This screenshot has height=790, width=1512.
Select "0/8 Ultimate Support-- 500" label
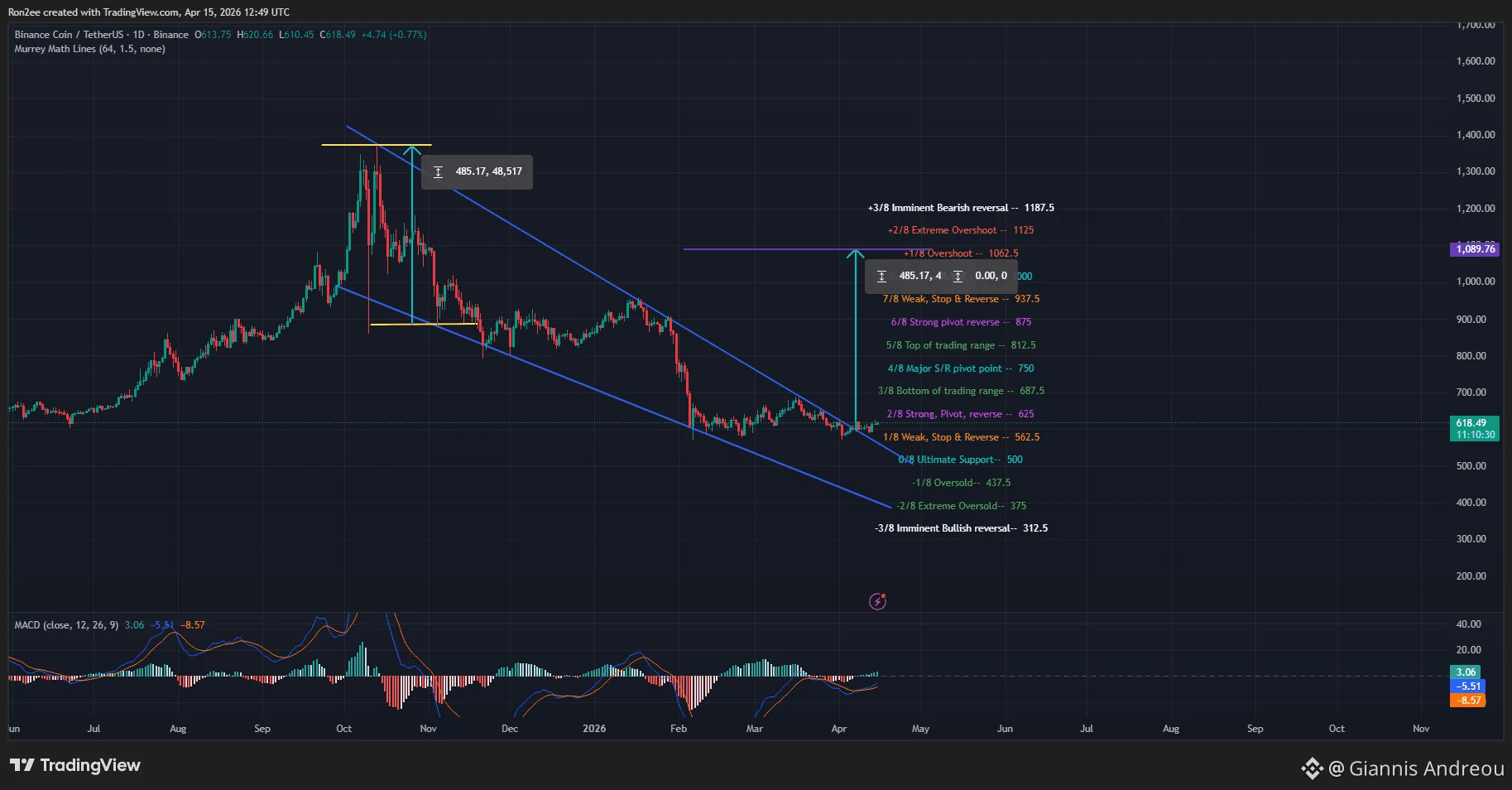[961, 460]
